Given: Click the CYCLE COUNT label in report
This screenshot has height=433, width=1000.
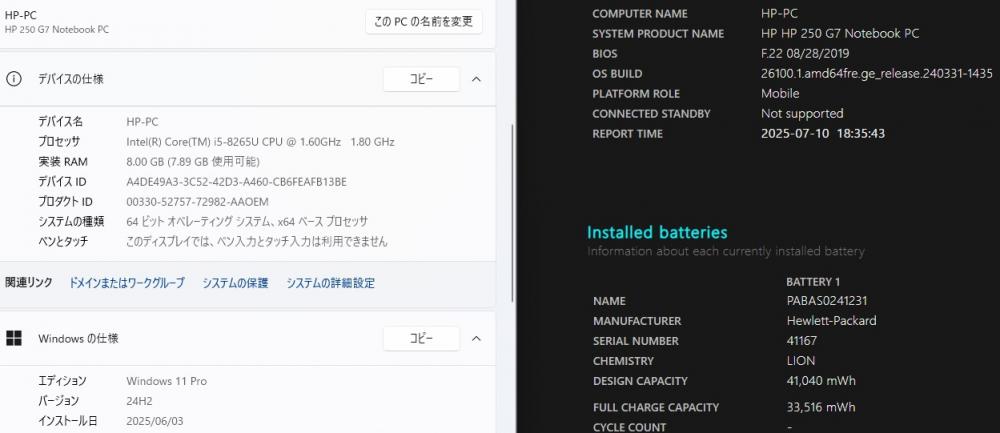Looking at the screenshot, I should 629,427.
